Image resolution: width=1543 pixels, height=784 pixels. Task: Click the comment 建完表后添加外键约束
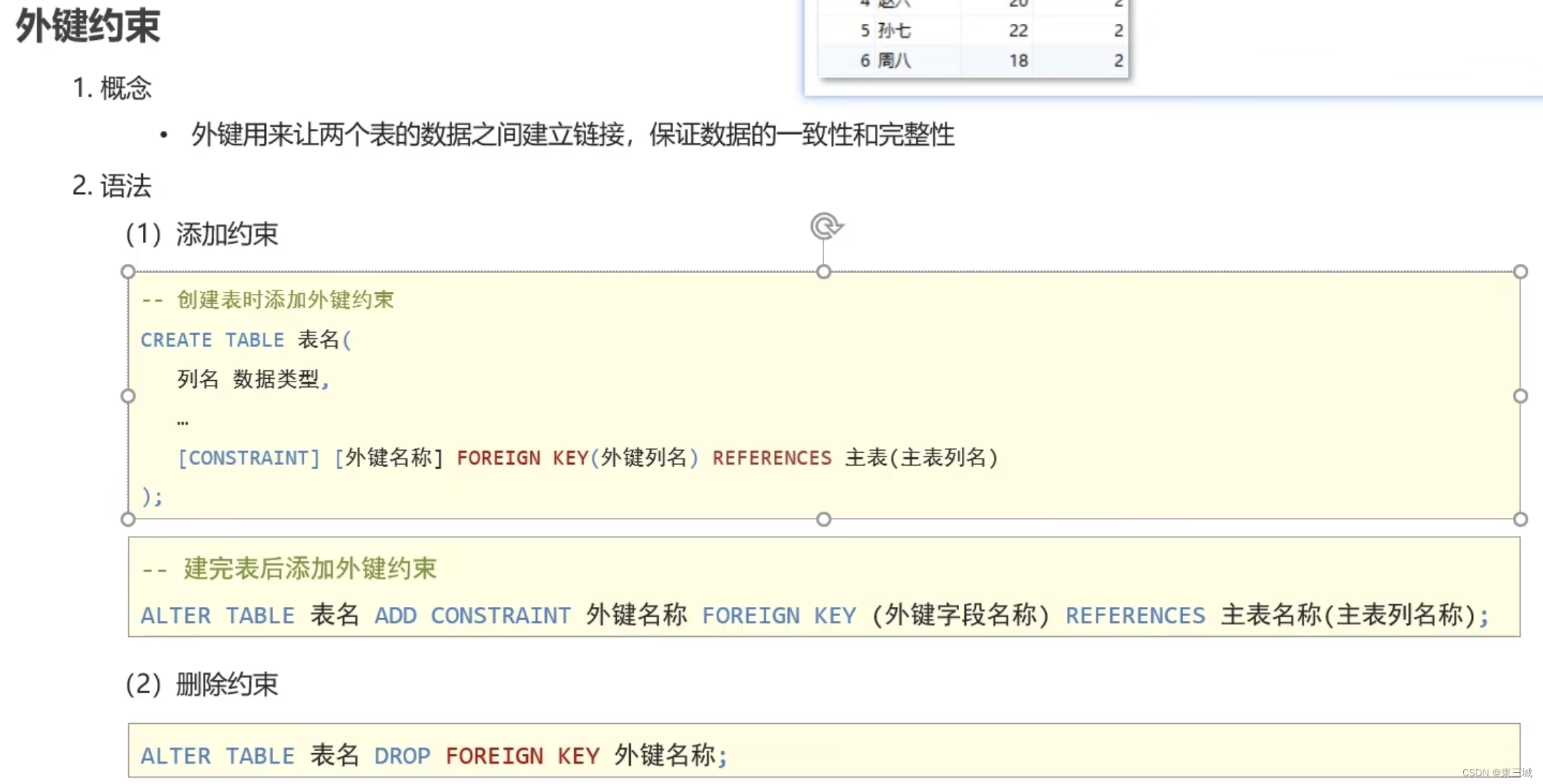coord(289,568)
